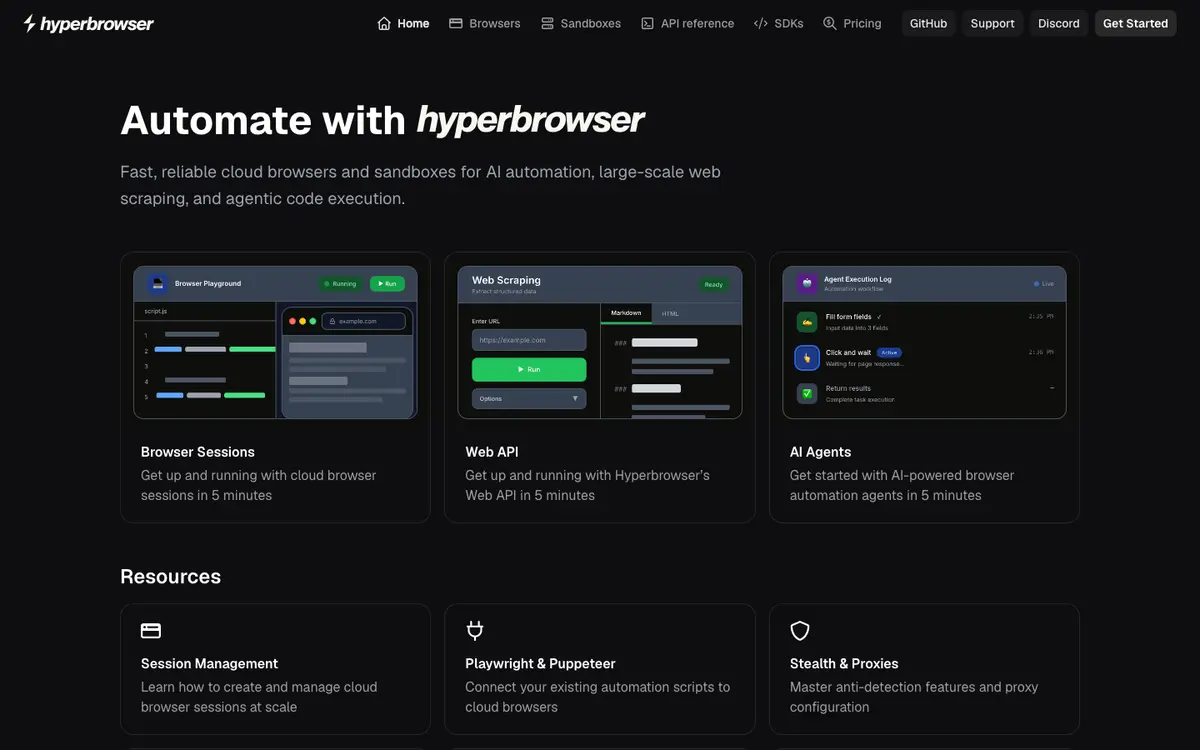
Task: Click the Playwright & Puppeteer plug icon
Action: click(x=475, y=630)
